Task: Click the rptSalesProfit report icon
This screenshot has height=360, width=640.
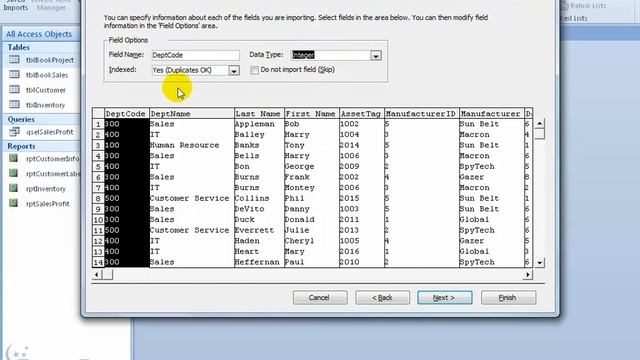Action: [x=14, y=203]
